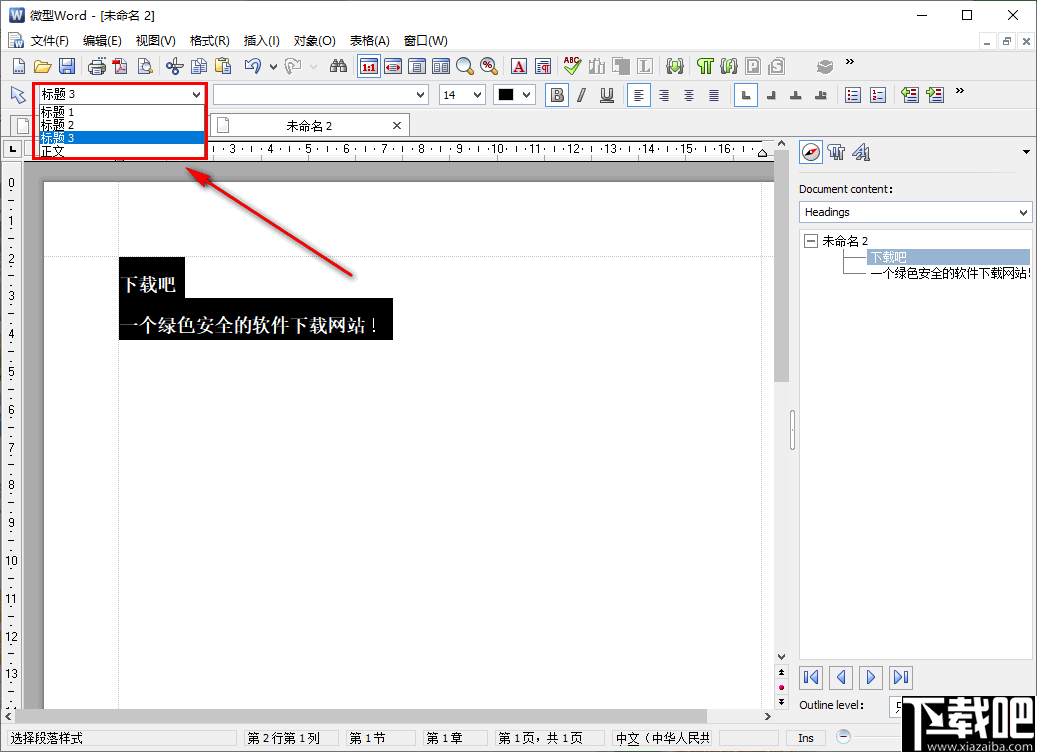This screenshot has height=752, width=1037.
Task: Click the Paste icon in the toolbar
Action: [222, 65]
